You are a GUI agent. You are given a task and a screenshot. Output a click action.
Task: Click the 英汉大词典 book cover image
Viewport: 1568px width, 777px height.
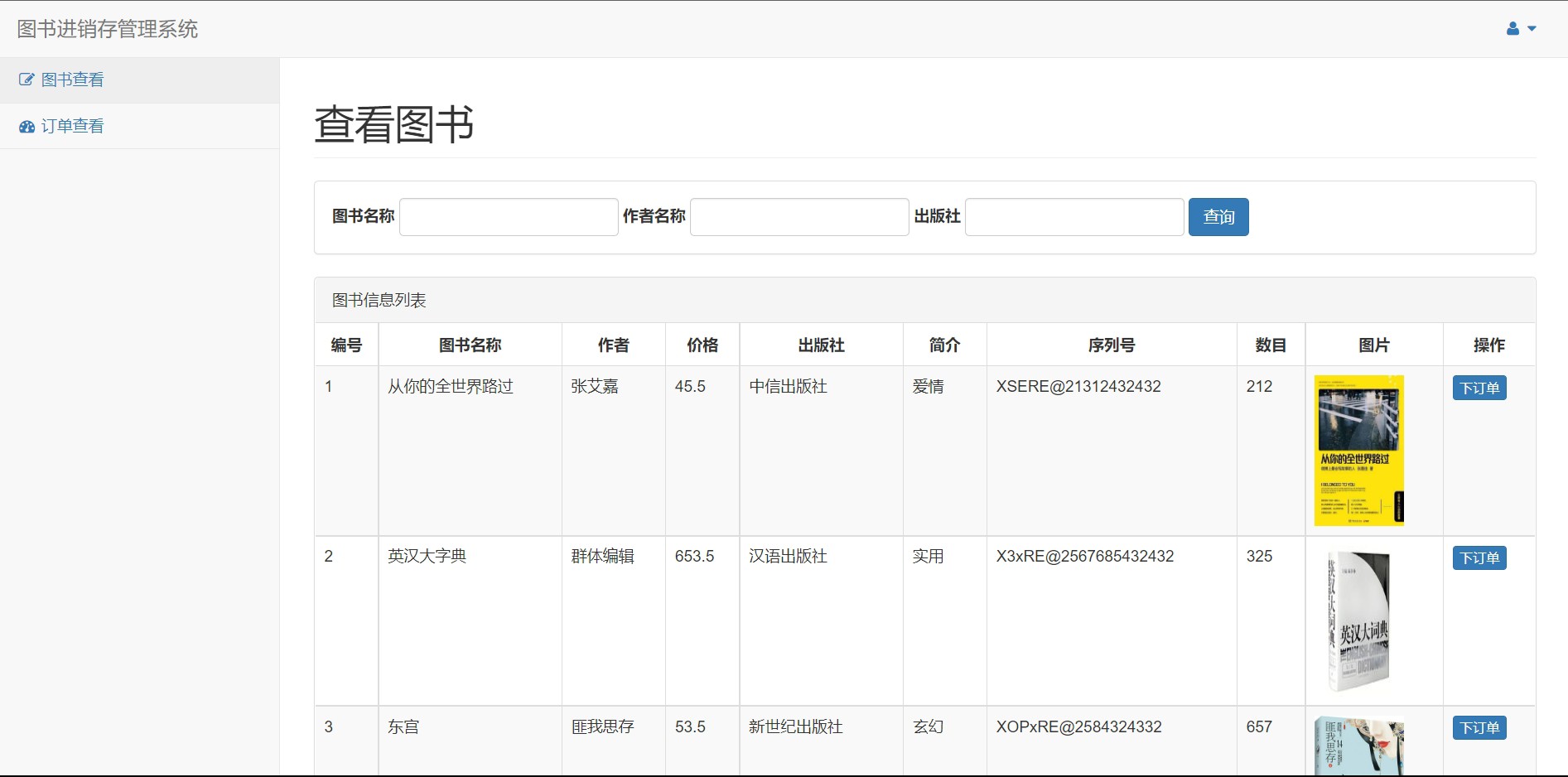(x=1358, y=620)
